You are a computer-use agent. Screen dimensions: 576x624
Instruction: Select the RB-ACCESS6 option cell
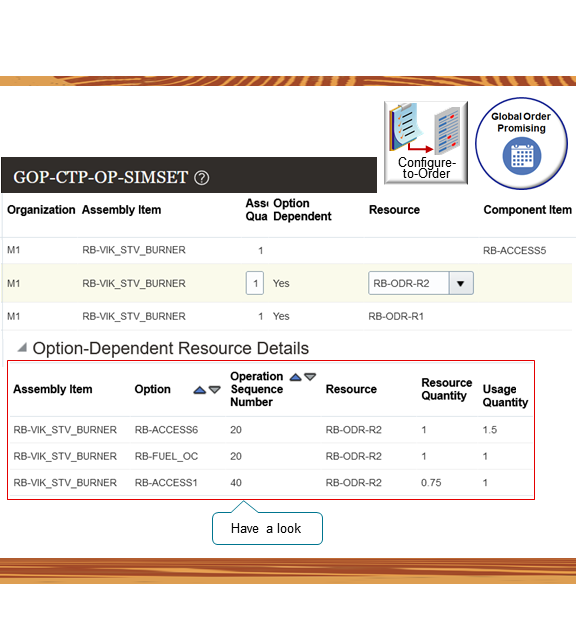[x=166, y=430]
